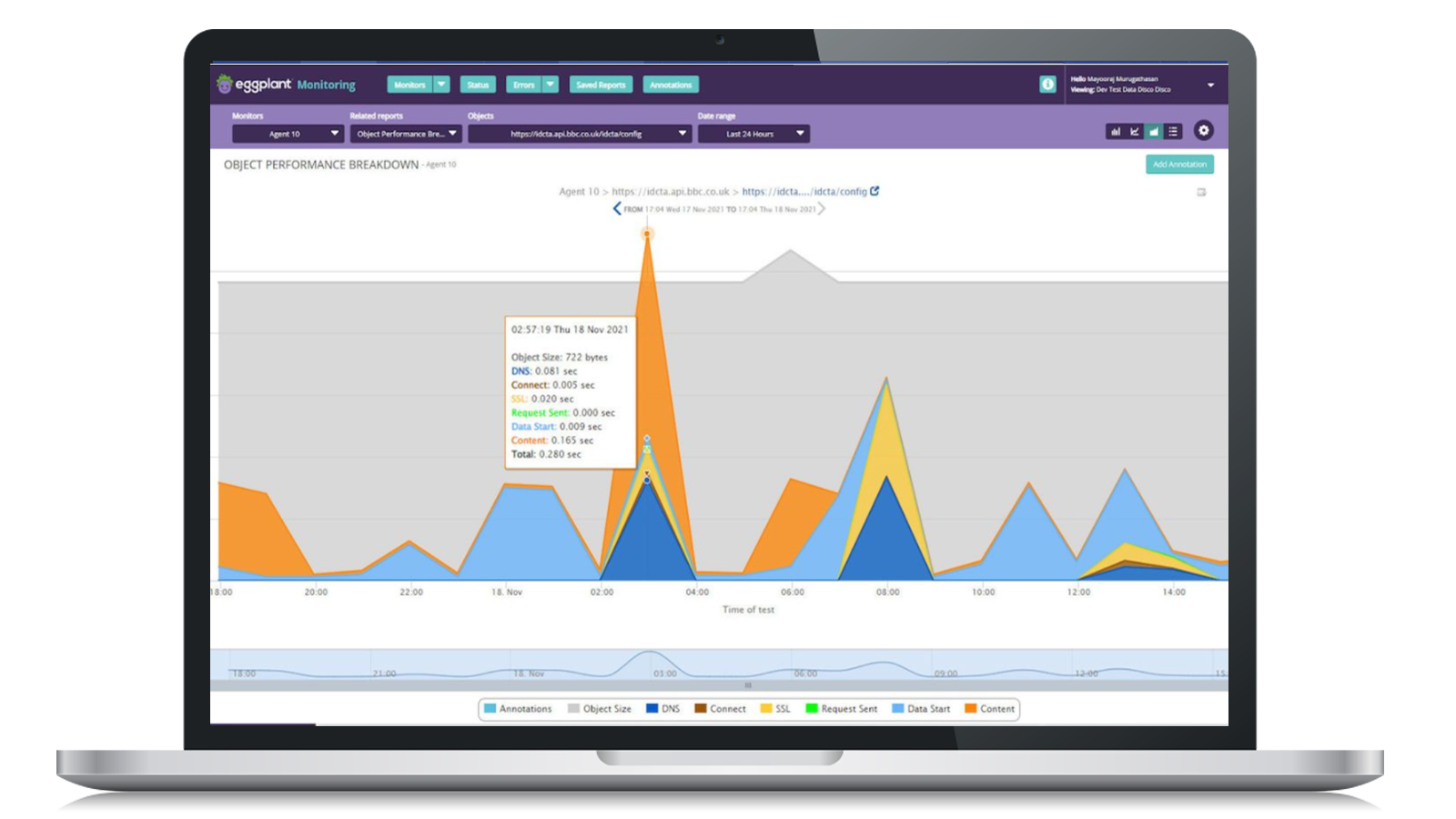
Task: Toggle Content series in legend
Action: point(989,709)
